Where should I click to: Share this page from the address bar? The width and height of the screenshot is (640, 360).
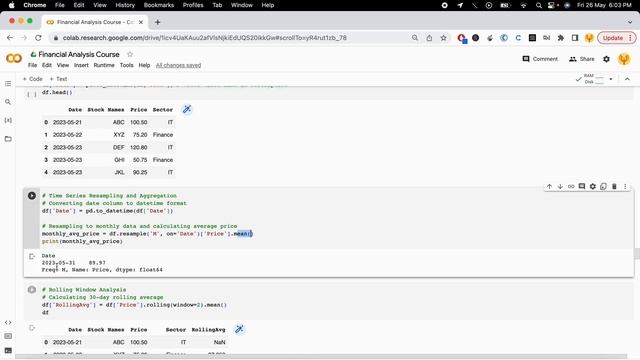429,38
